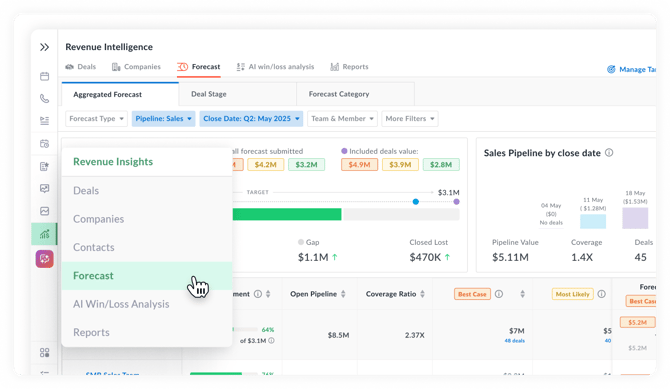Expand the More Filters dropdown

(x=410, y=118)
